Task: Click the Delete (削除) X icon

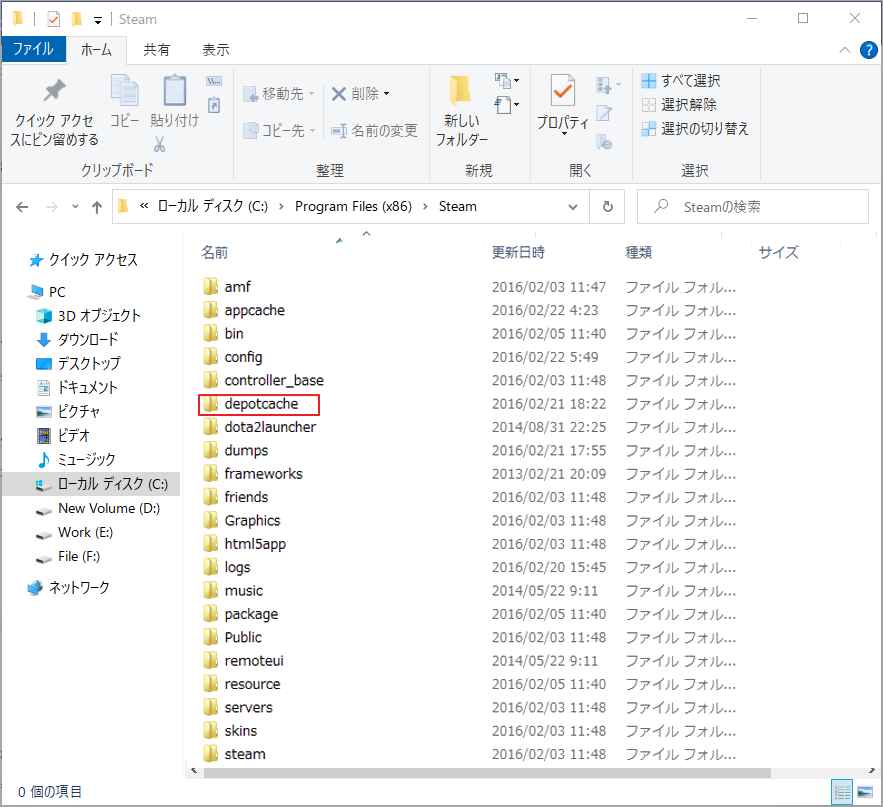Action: pyautogui.click(x=338, y=93)
